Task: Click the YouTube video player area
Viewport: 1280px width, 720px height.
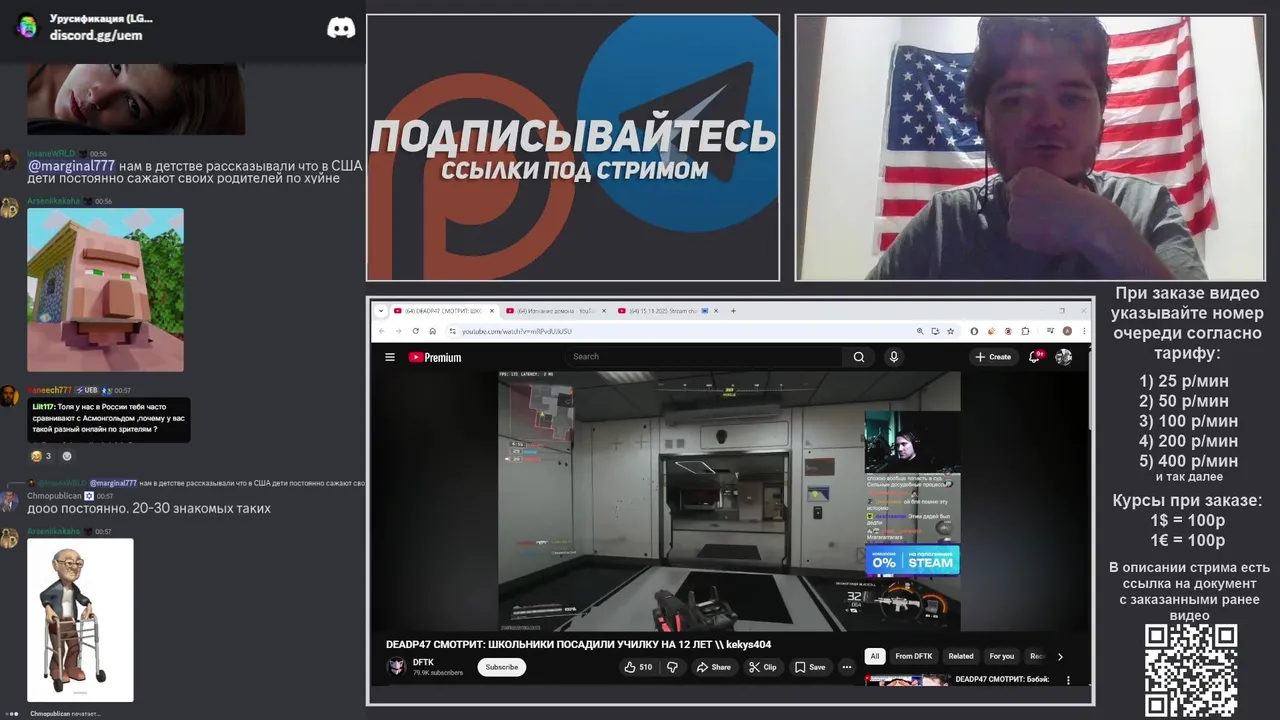Action: [x=729, y=501]
